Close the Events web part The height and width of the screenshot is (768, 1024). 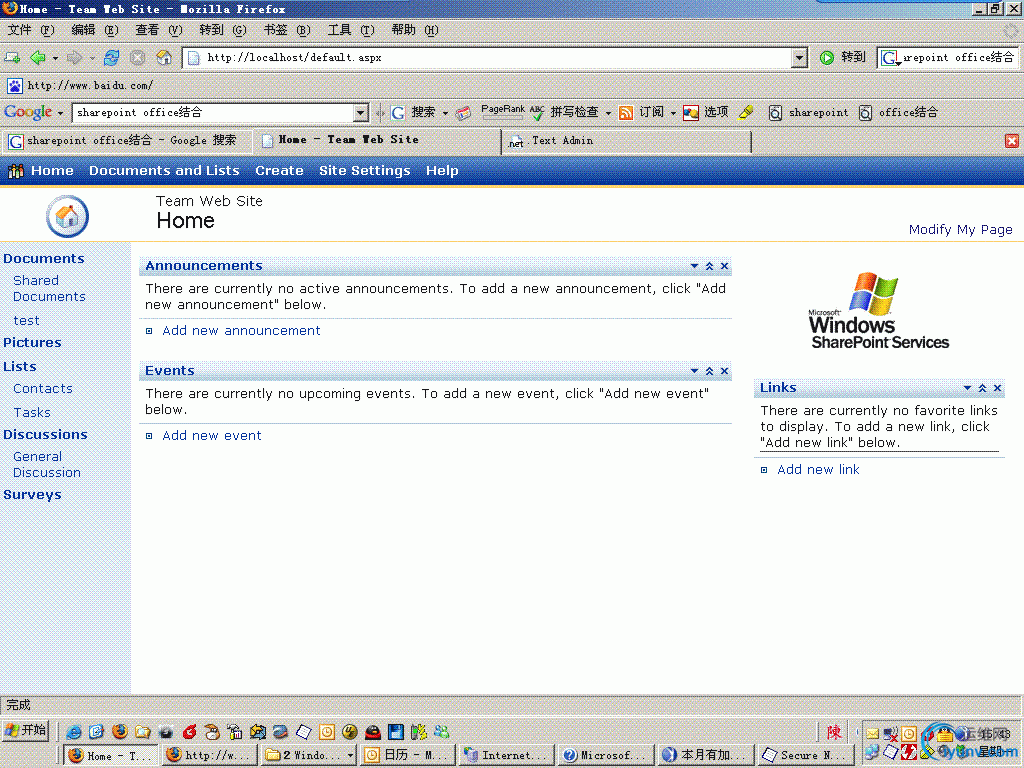(724, 371)
